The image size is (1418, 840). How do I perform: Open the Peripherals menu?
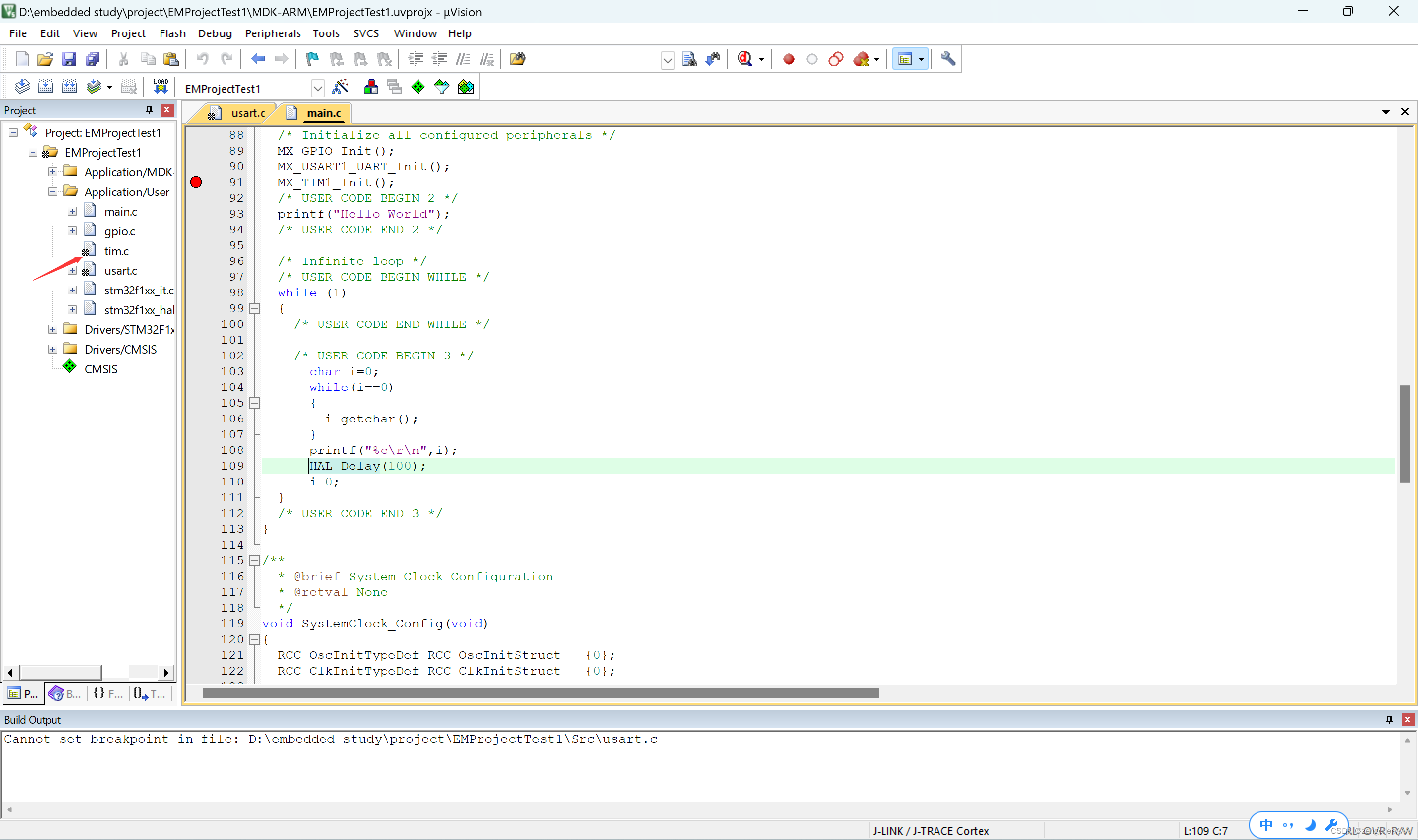(273, 33)
